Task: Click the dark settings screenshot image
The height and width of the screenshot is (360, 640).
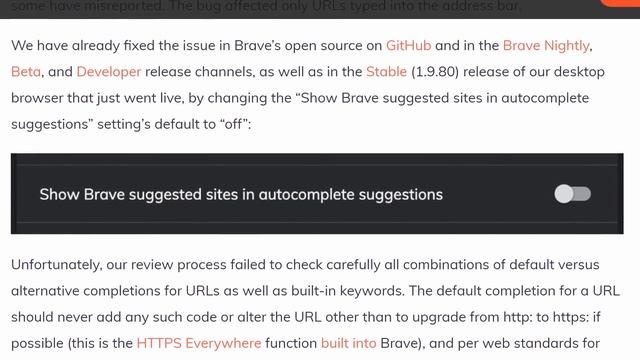Action: [x=317, y=193]
